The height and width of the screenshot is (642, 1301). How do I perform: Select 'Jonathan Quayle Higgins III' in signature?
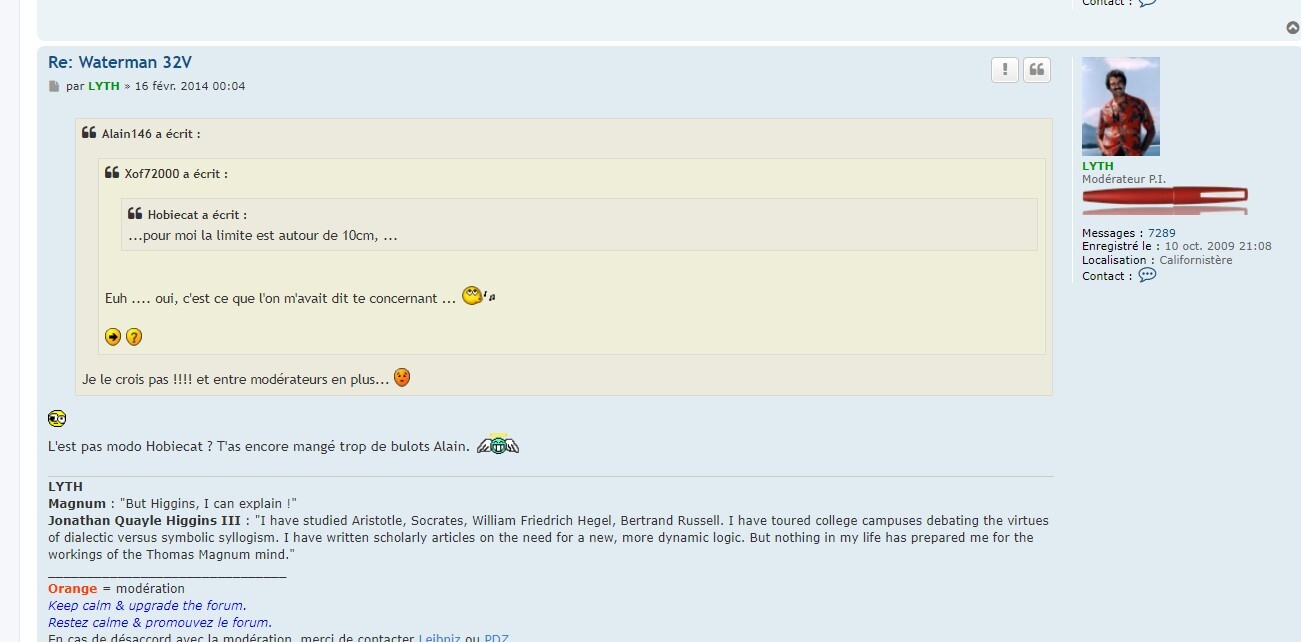[x=144, y=520]
